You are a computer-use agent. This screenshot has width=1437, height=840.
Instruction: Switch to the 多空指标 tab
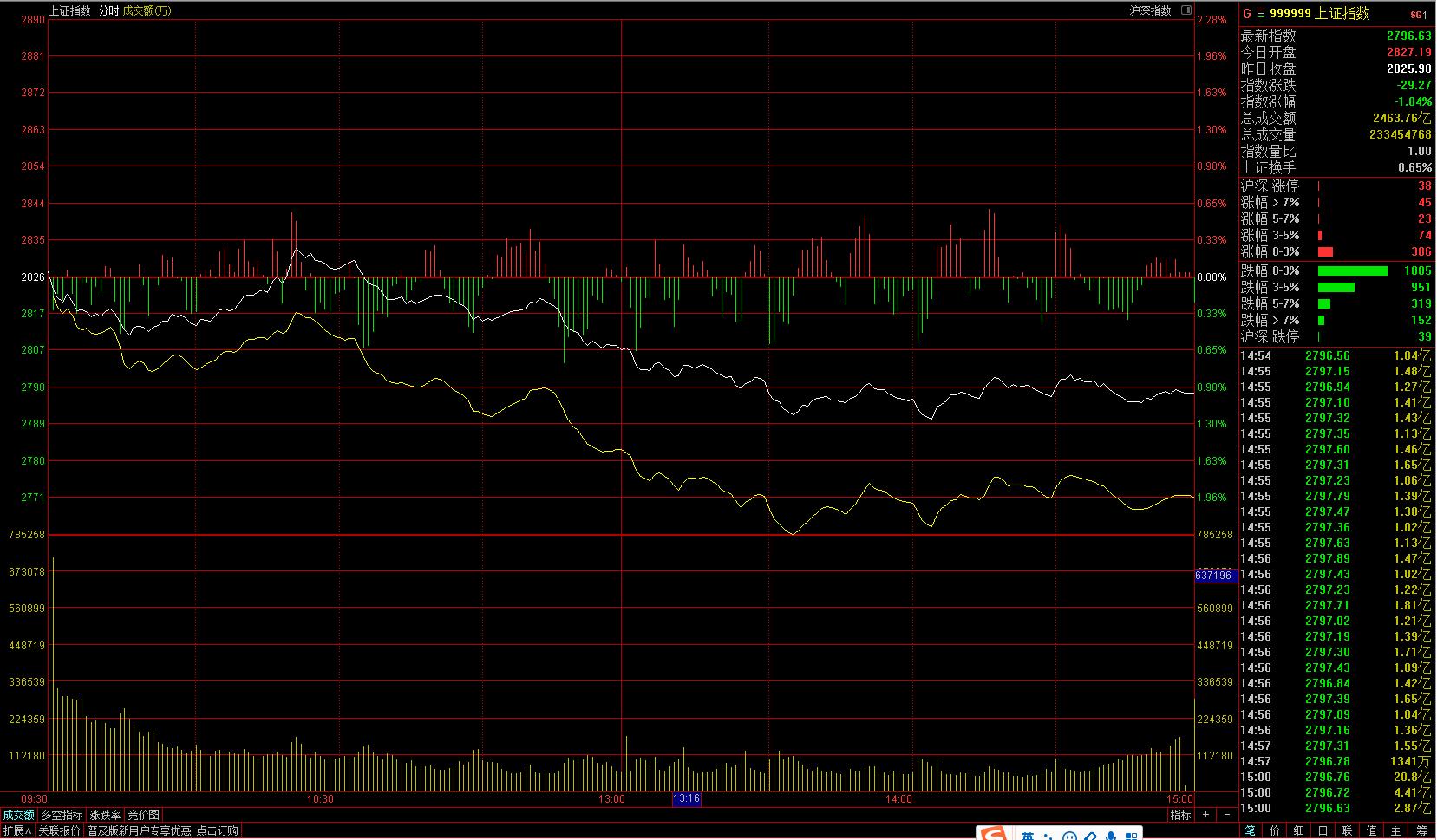(x=62, y=815)
